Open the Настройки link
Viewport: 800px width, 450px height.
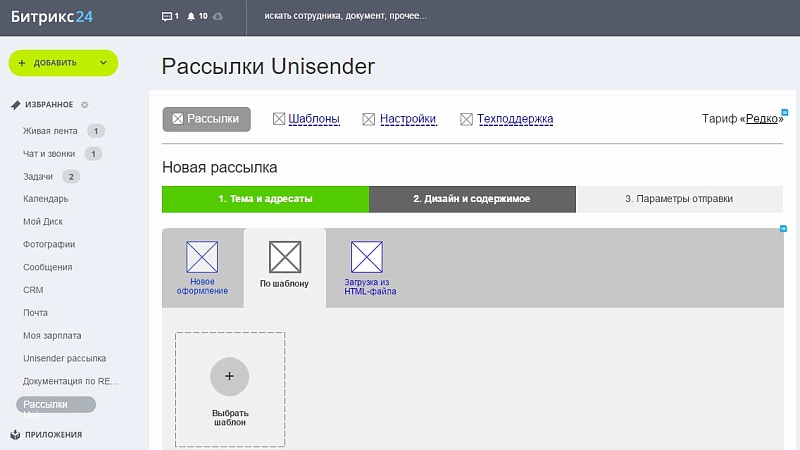pyautogui.click(x=408, y=119)
